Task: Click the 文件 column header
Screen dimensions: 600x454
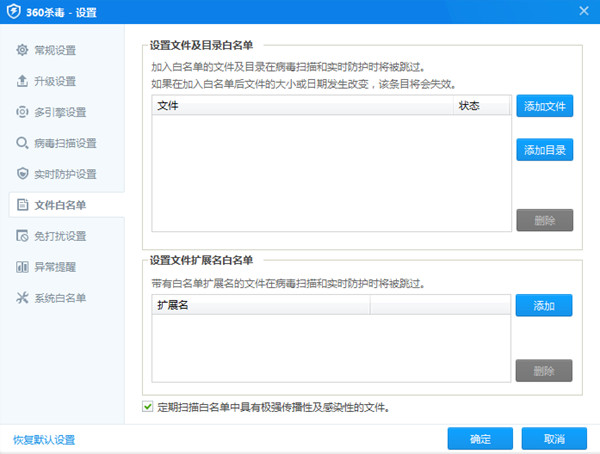Action: (302, 105)
